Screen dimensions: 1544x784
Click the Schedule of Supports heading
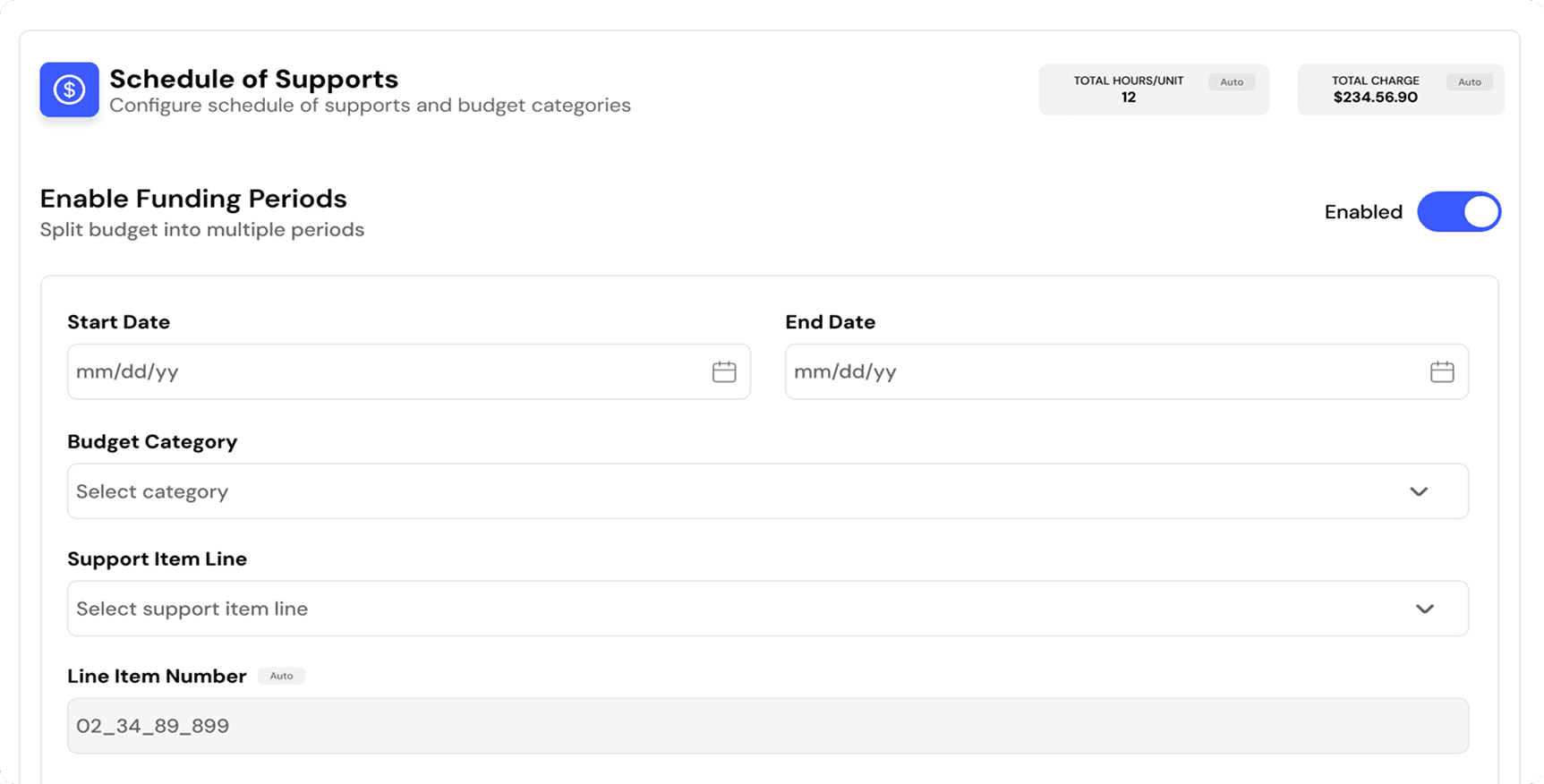254,79
